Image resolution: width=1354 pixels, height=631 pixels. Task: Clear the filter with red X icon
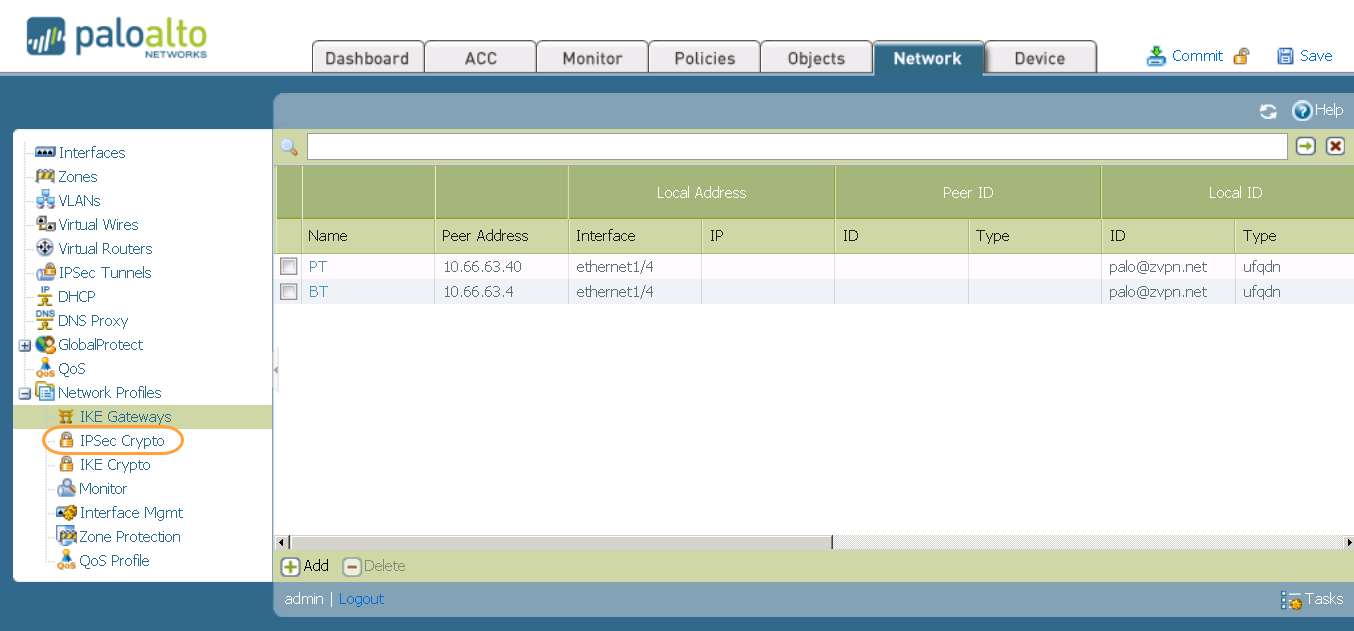tap(1335, 147)
